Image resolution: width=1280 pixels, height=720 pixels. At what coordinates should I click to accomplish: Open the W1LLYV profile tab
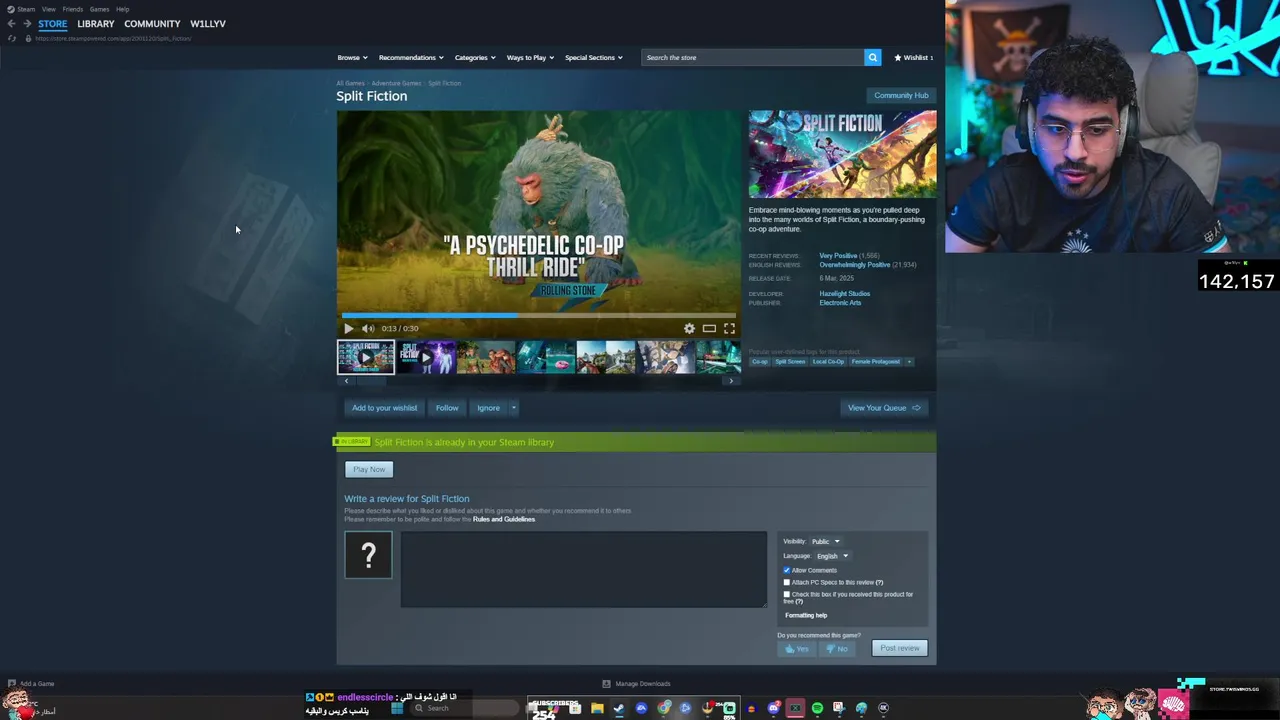(208, 24)
